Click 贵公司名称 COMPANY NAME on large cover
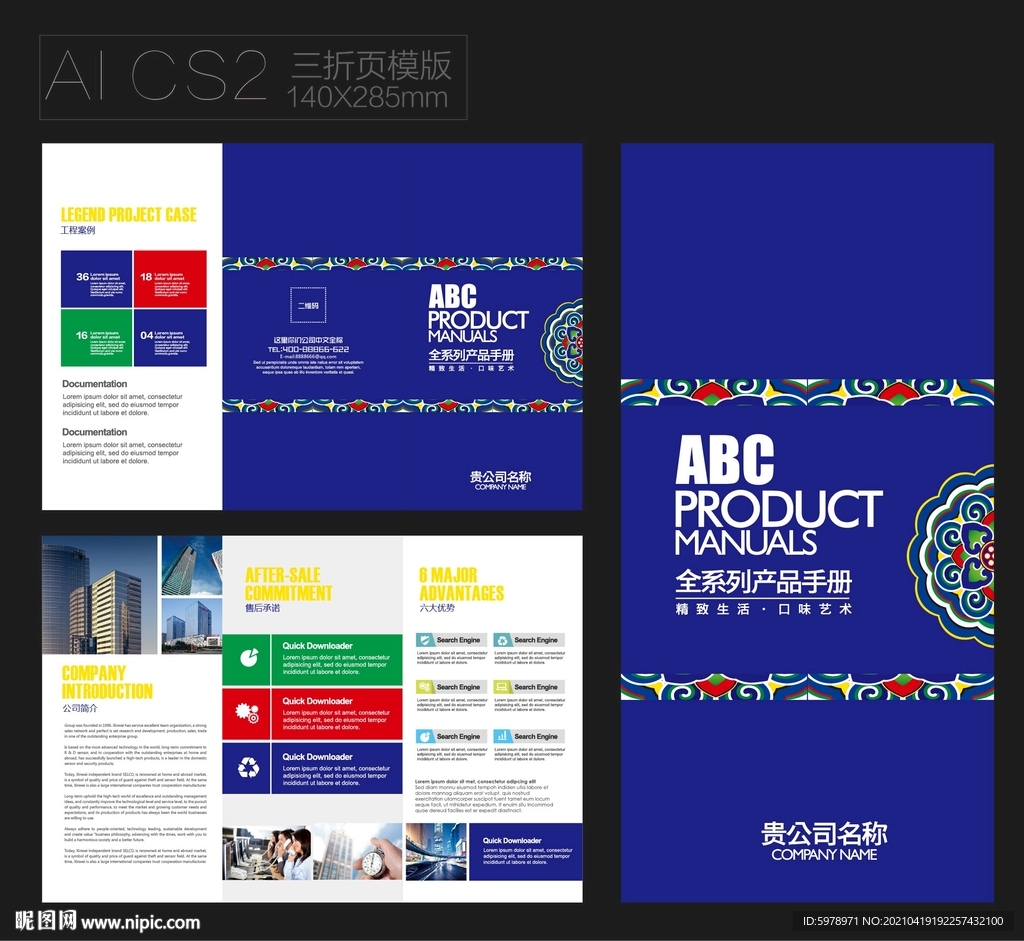 tap(824, 842)
